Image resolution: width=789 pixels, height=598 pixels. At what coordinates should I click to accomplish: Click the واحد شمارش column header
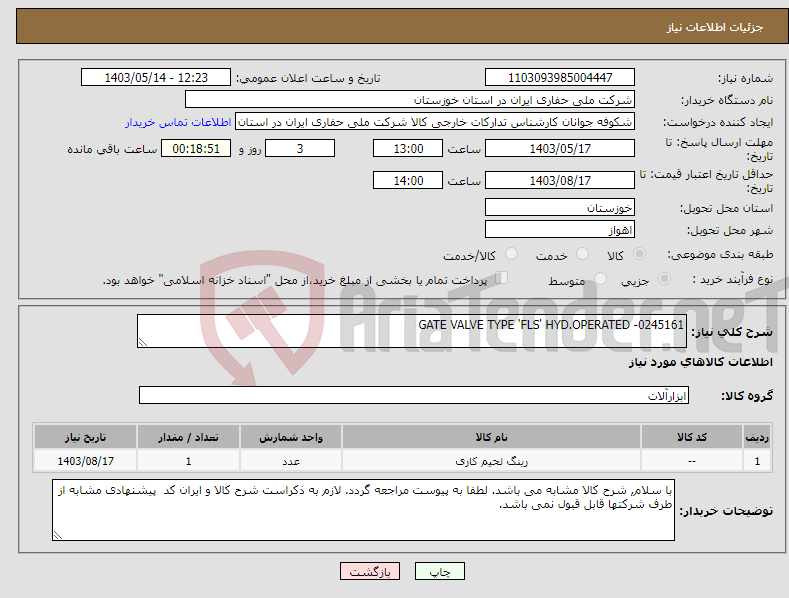tap(291, 437)
